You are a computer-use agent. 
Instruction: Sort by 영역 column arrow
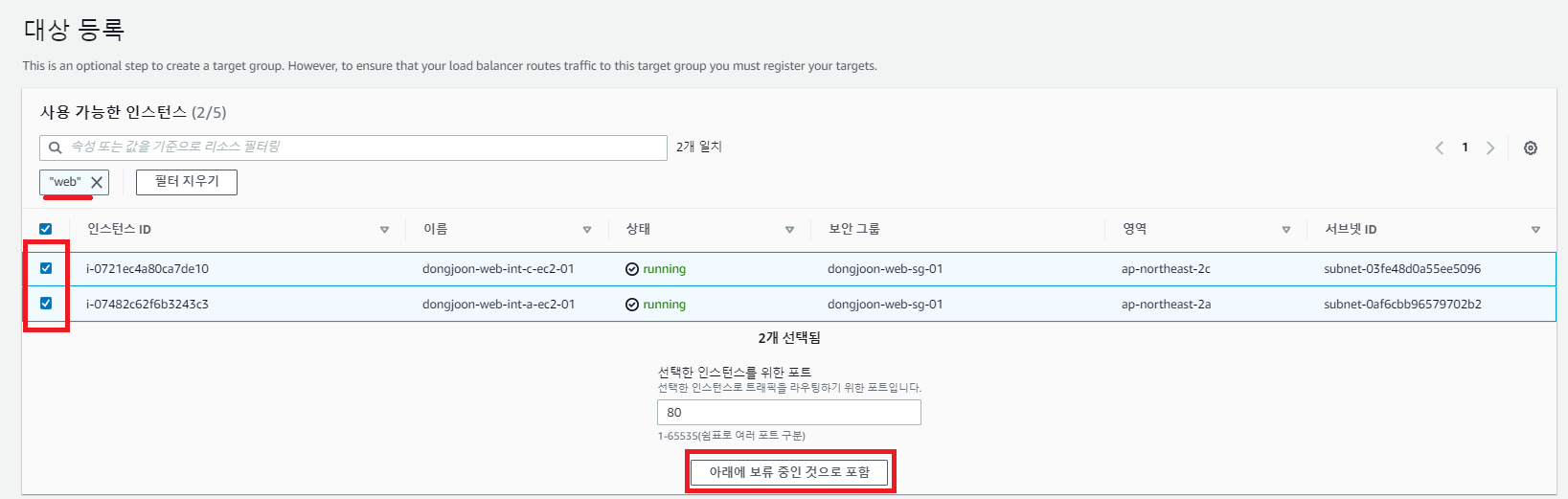1285,230
